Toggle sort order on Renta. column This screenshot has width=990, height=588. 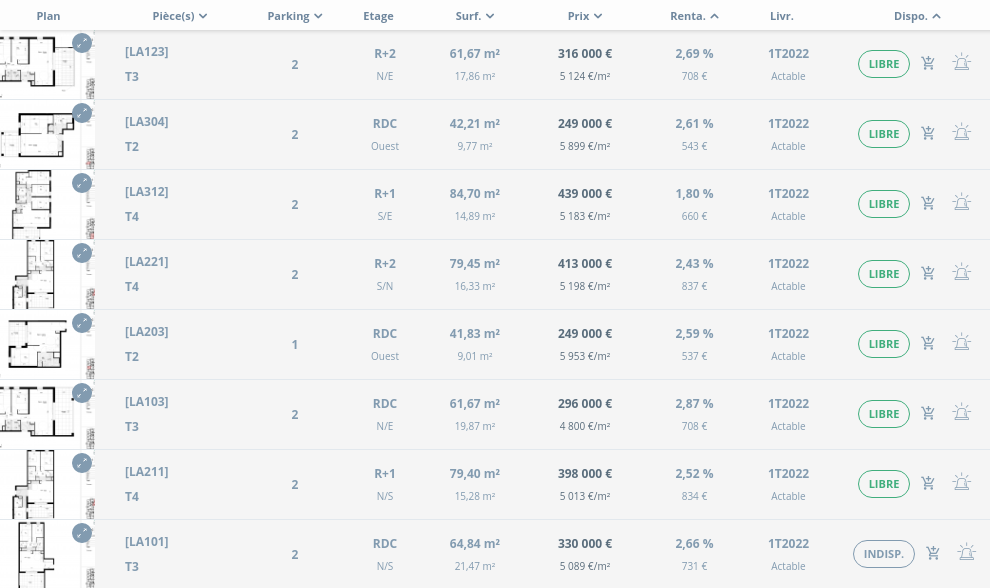[x=694, y=16]
